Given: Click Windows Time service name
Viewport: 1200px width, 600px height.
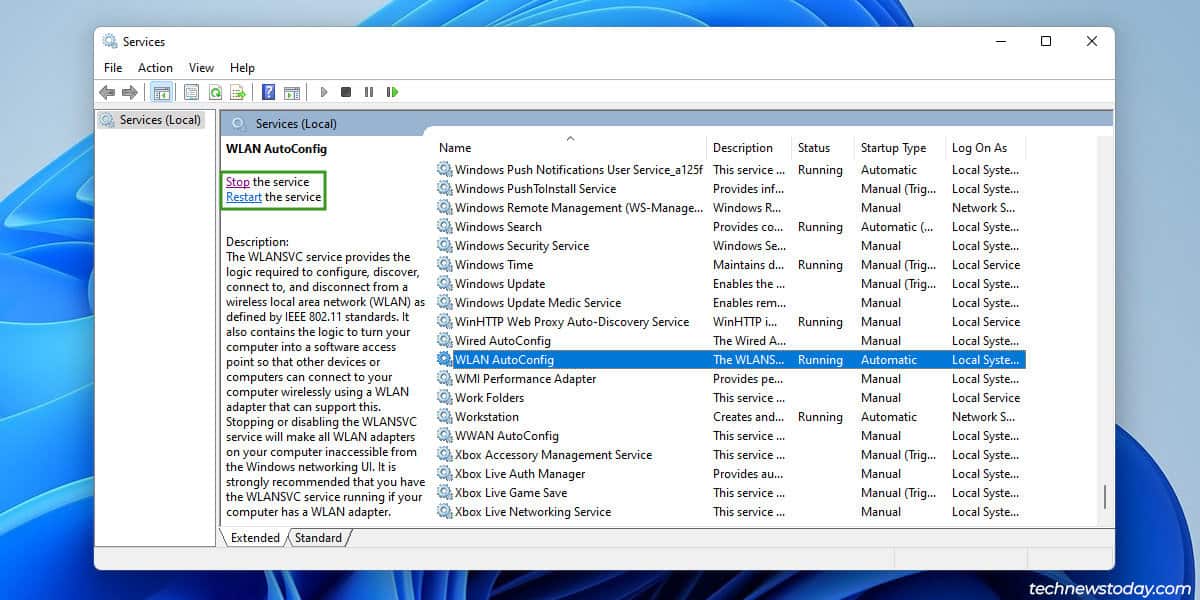Looking at the screenshot, I should [494, 265].
